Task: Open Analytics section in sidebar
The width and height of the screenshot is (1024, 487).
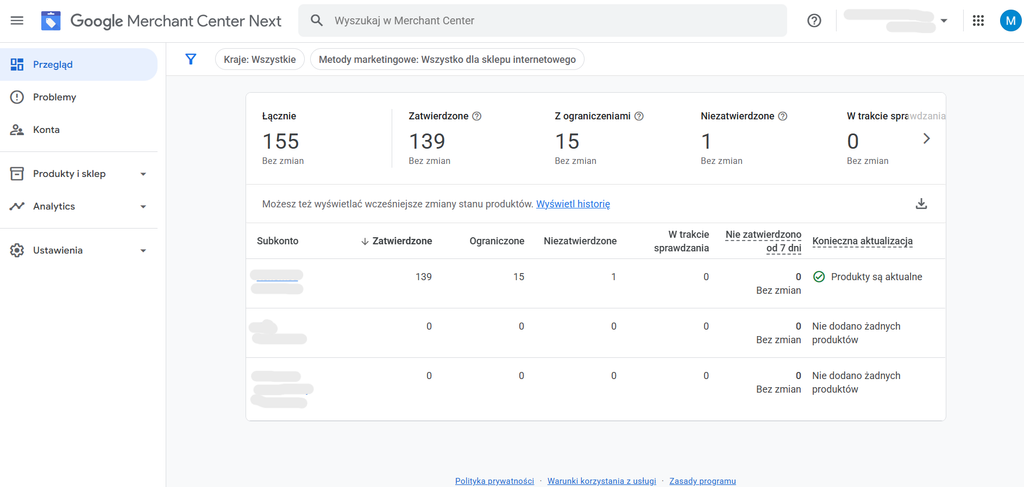Action: [78, 206]
